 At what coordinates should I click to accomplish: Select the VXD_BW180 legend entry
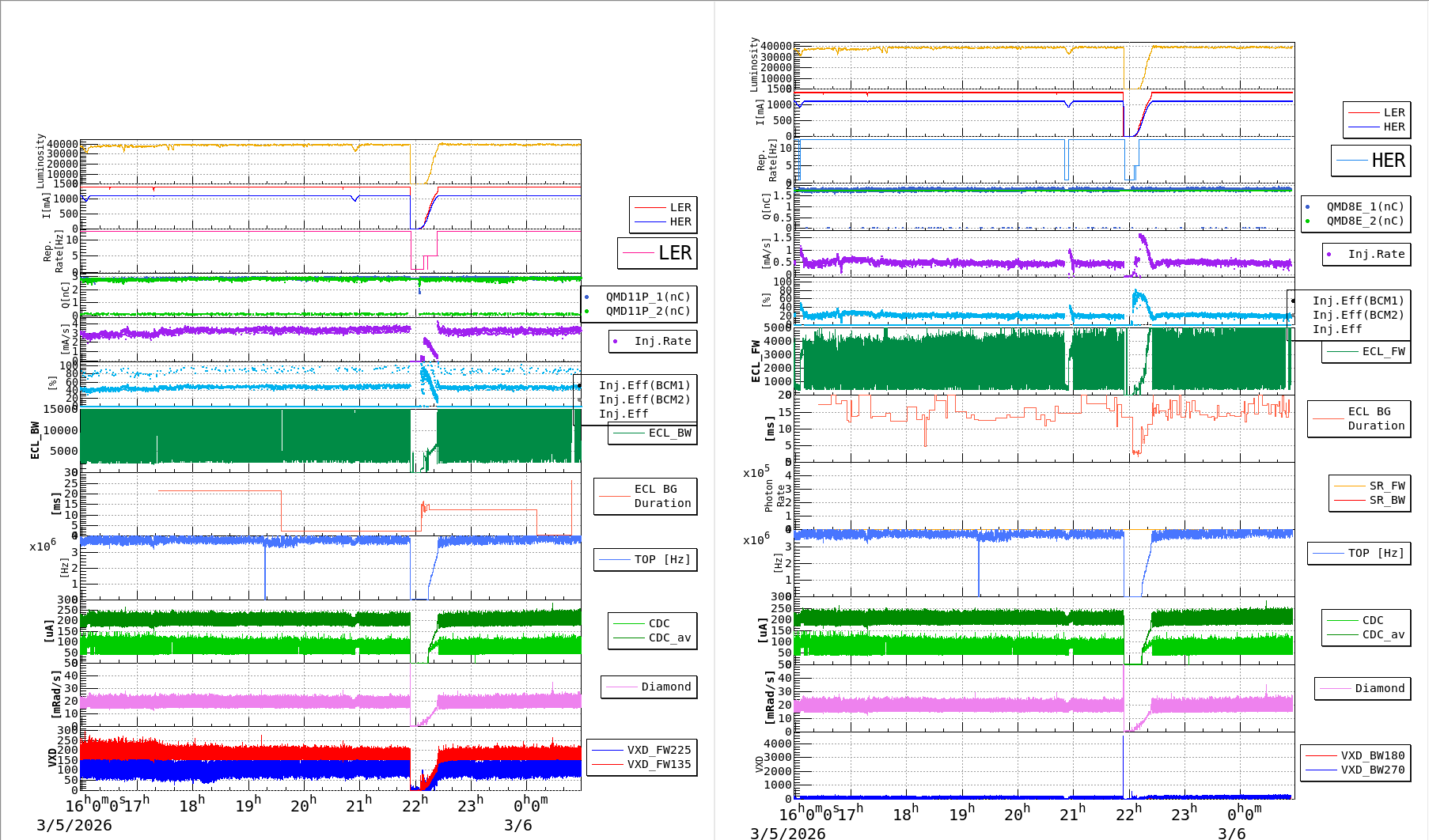pyautogui.click(x=1372, y=755)
